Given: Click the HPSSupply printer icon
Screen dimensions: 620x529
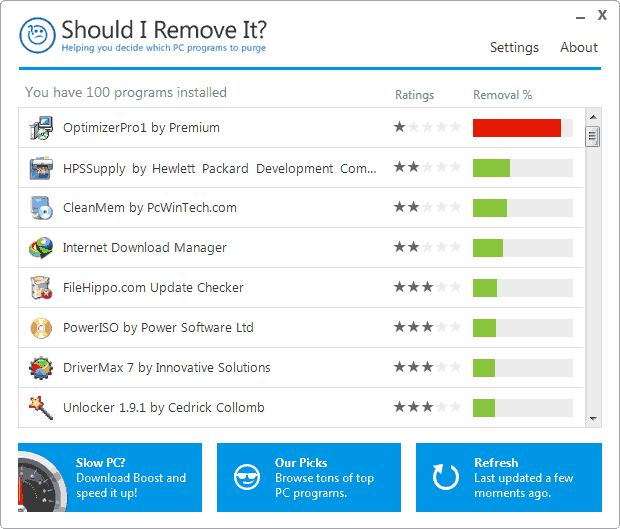Looking at the screenshot, I should pos(41,168).
